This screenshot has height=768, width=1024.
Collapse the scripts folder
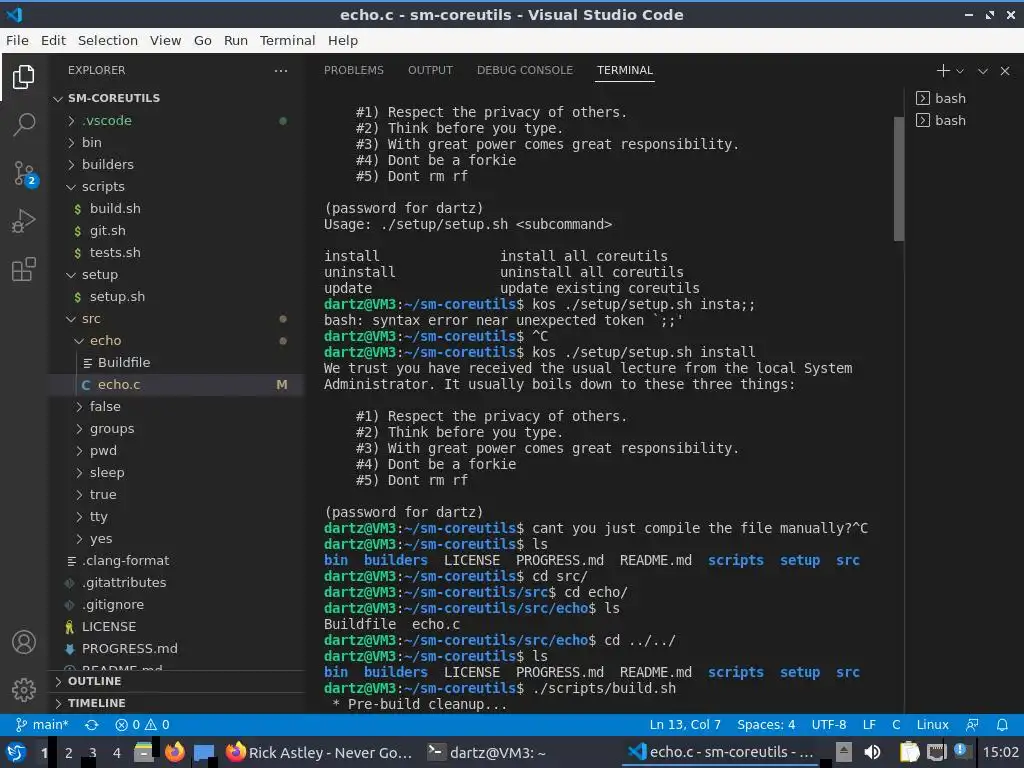click(176, 187)
